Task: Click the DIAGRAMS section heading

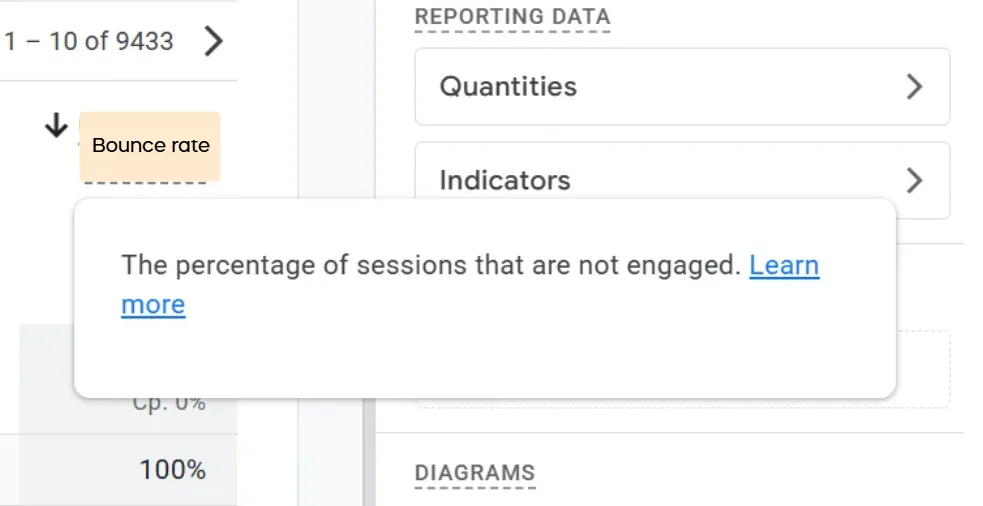Action: click(475, 473)
